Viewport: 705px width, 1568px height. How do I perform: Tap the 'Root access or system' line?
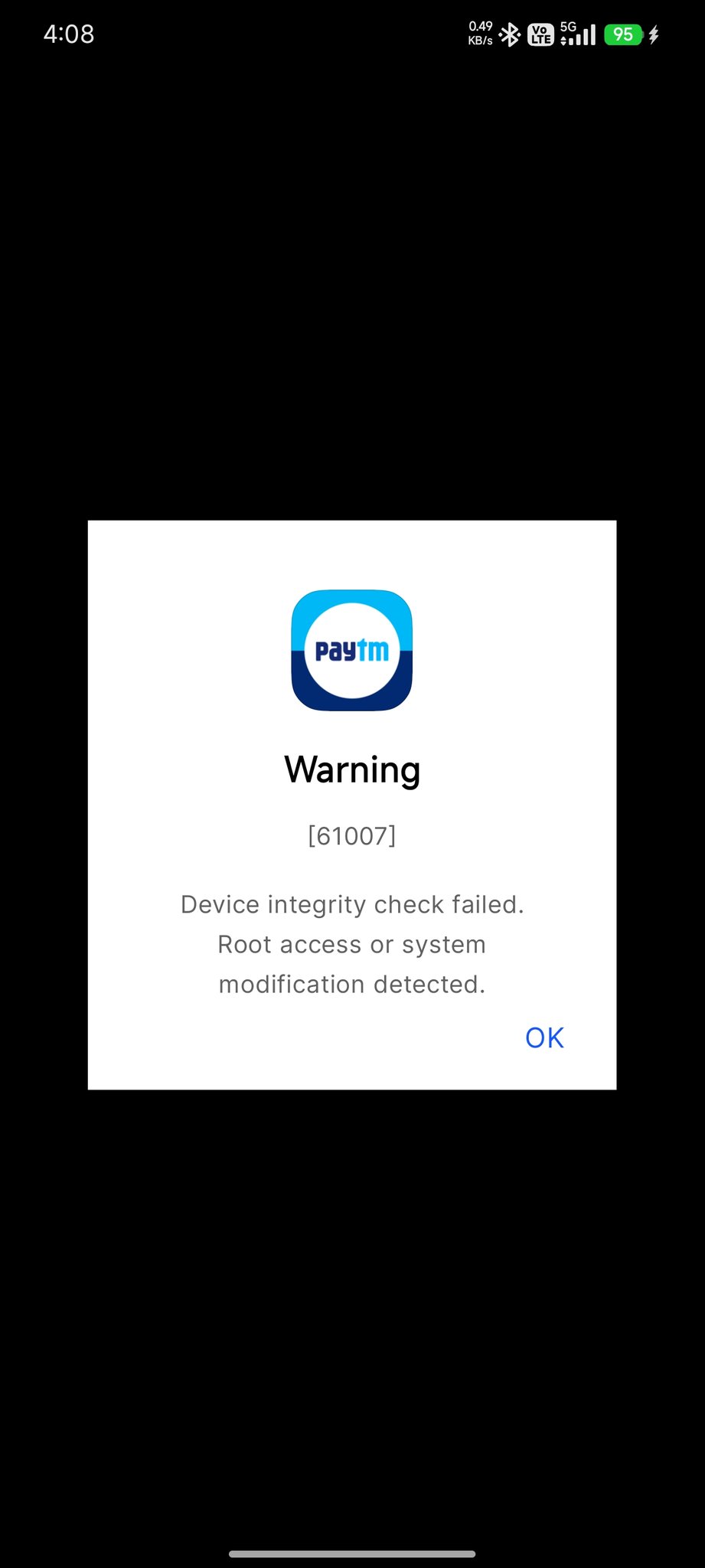coord(352,945)
